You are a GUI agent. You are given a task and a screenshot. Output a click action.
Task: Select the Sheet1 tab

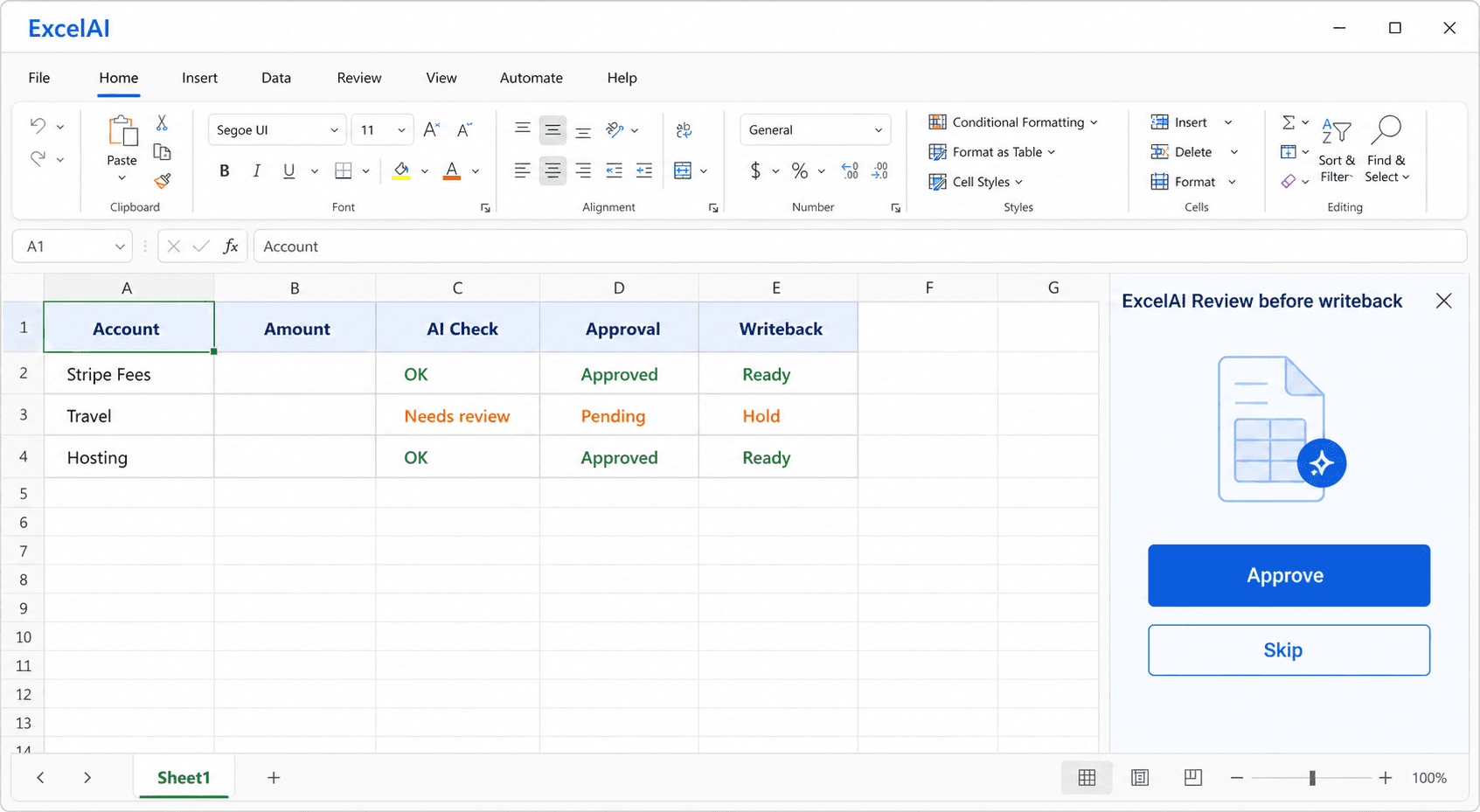(184, 778)
